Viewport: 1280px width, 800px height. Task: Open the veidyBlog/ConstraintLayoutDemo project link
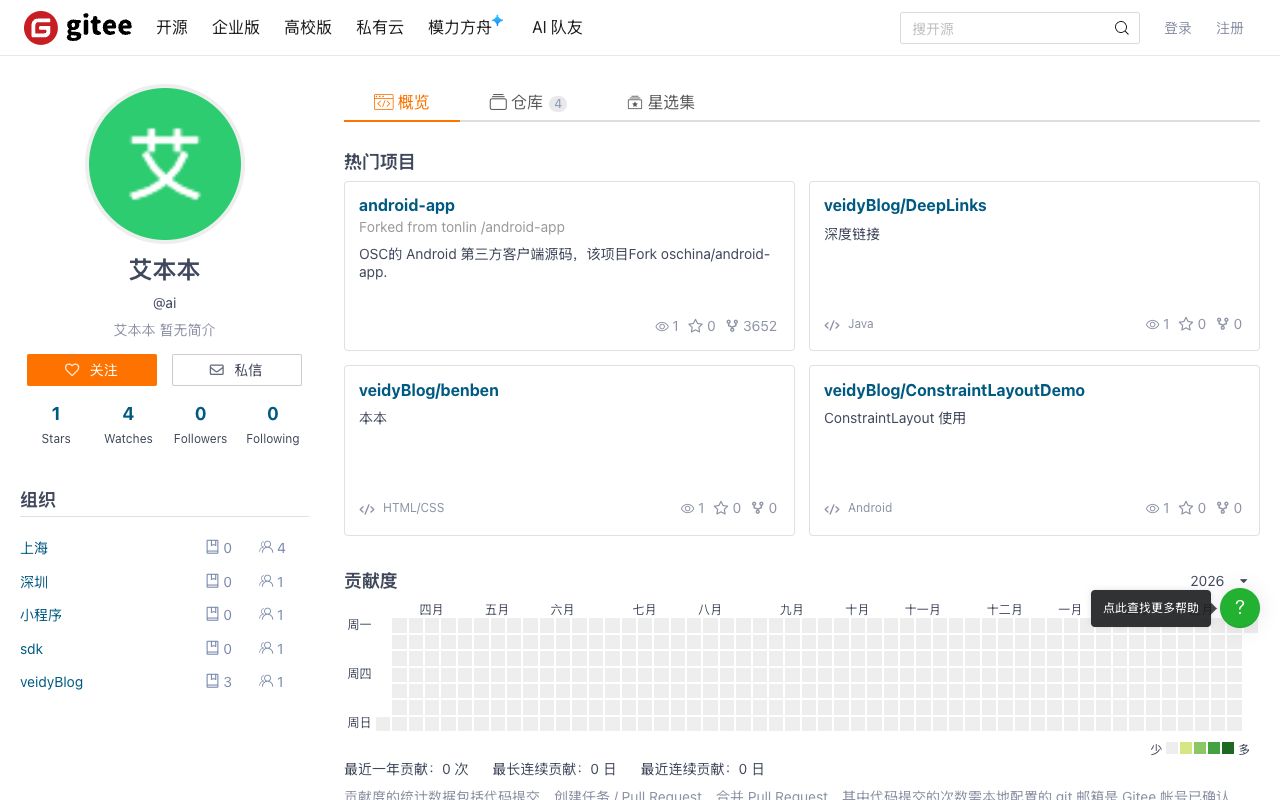pyautogui.click(x=954, y=390)
